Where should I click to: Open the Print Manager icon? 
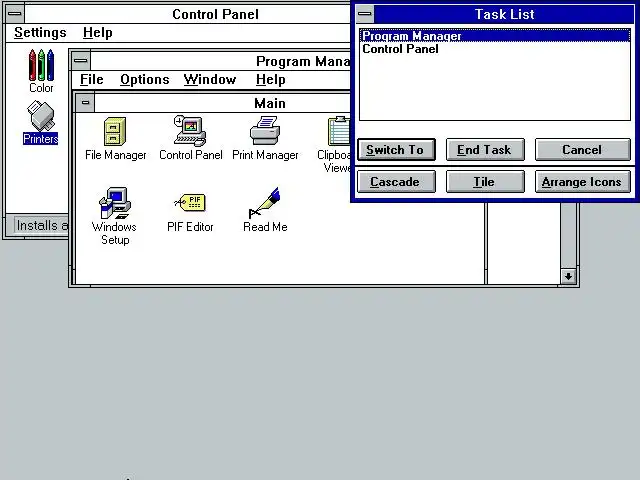[x=265, y=139]
